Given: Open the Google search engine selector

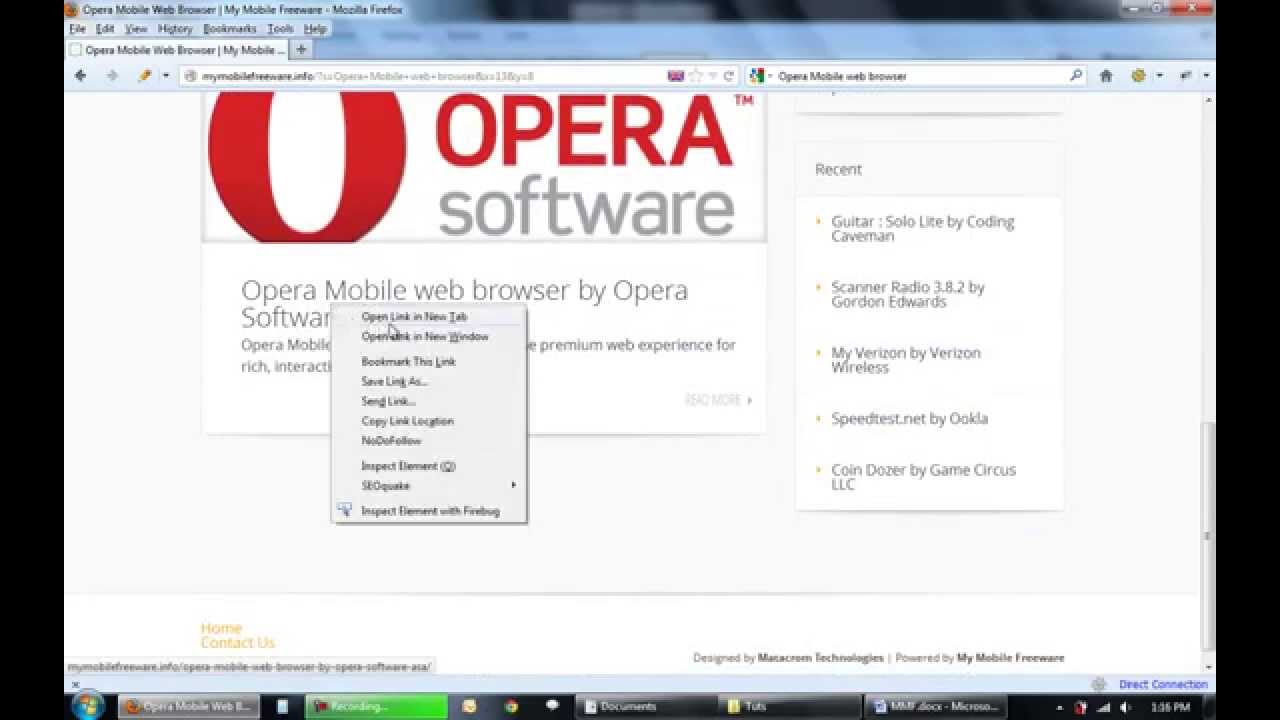Looking at the screenshot, I should pyautogui.click(x=759, y=76).
